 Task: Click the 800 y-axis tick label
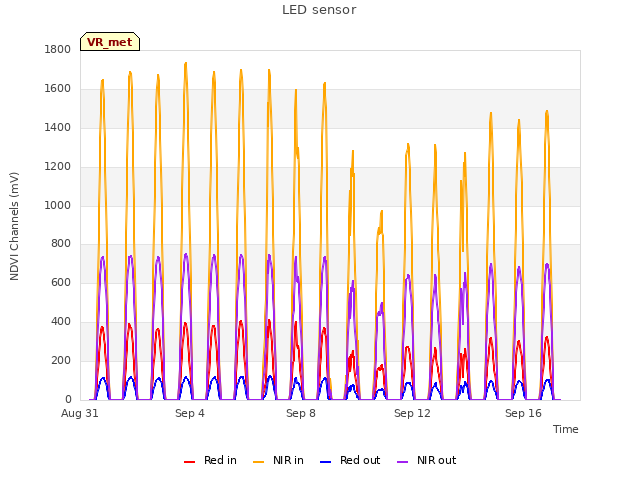point(61,244)
